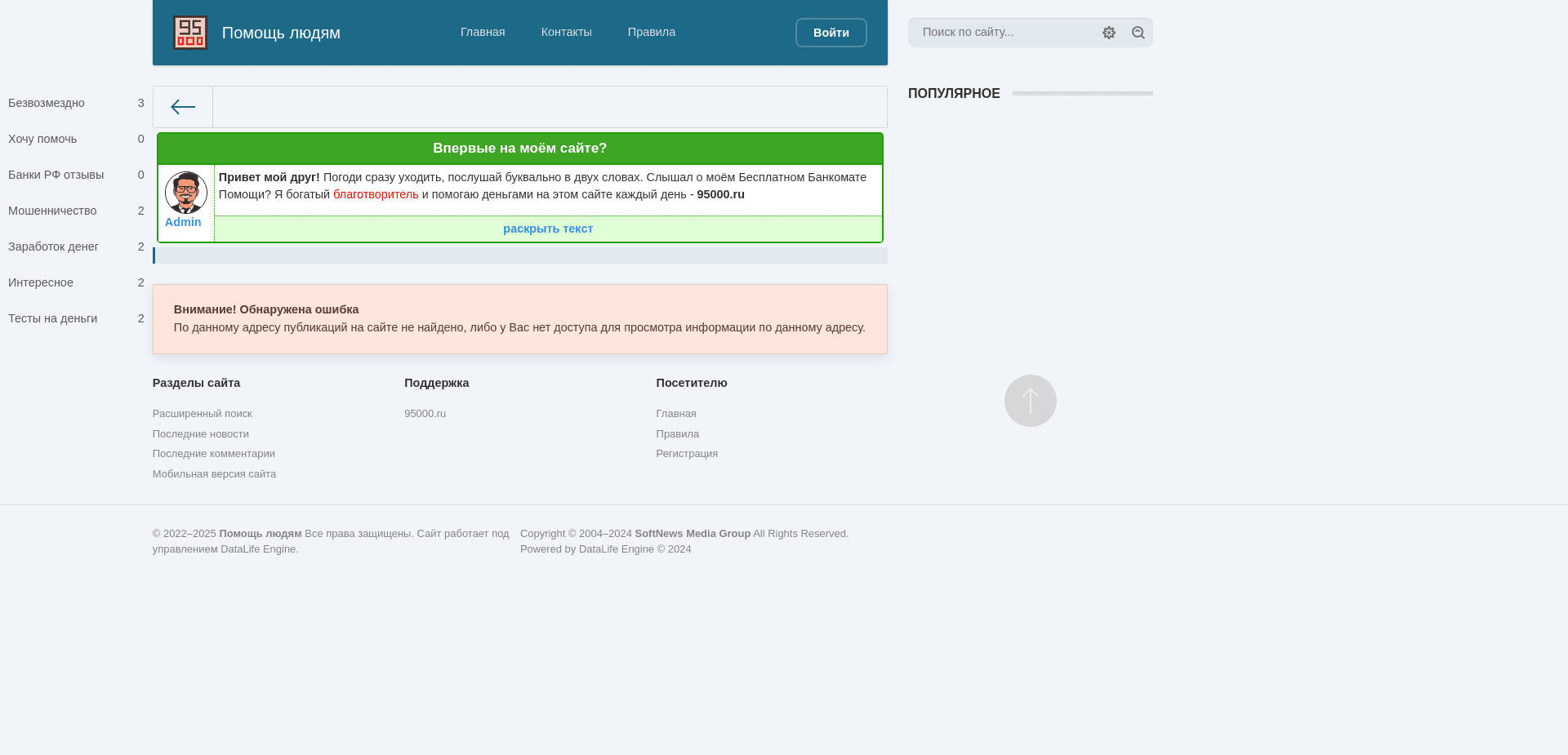Open the Контакты menu item
Viewport: 1568px width, 755px height.
coord(566,32)
